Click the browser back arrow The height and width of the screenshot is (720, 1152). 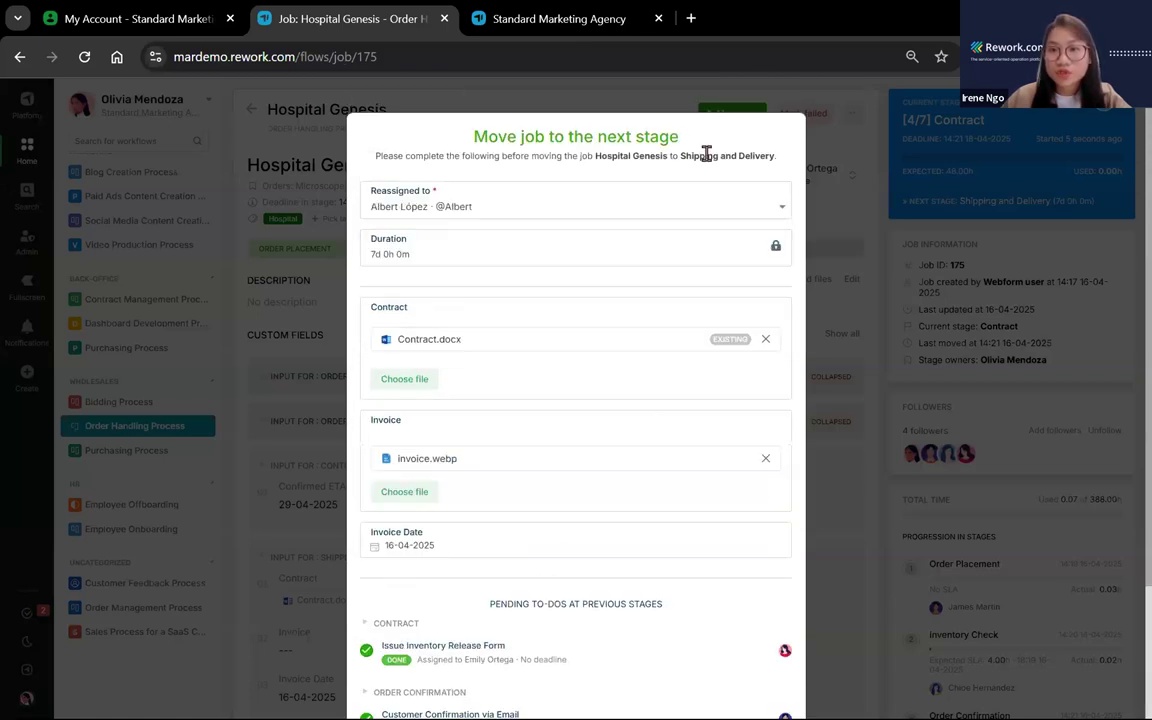tap(20, 57)
